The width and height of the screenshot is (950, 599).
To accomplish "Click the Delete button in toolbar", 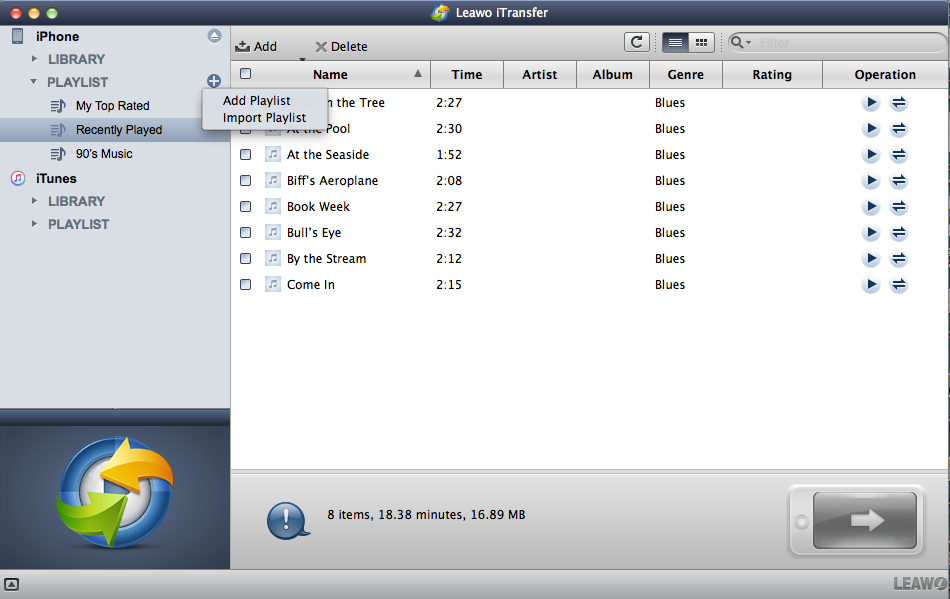I will point(341,46).
